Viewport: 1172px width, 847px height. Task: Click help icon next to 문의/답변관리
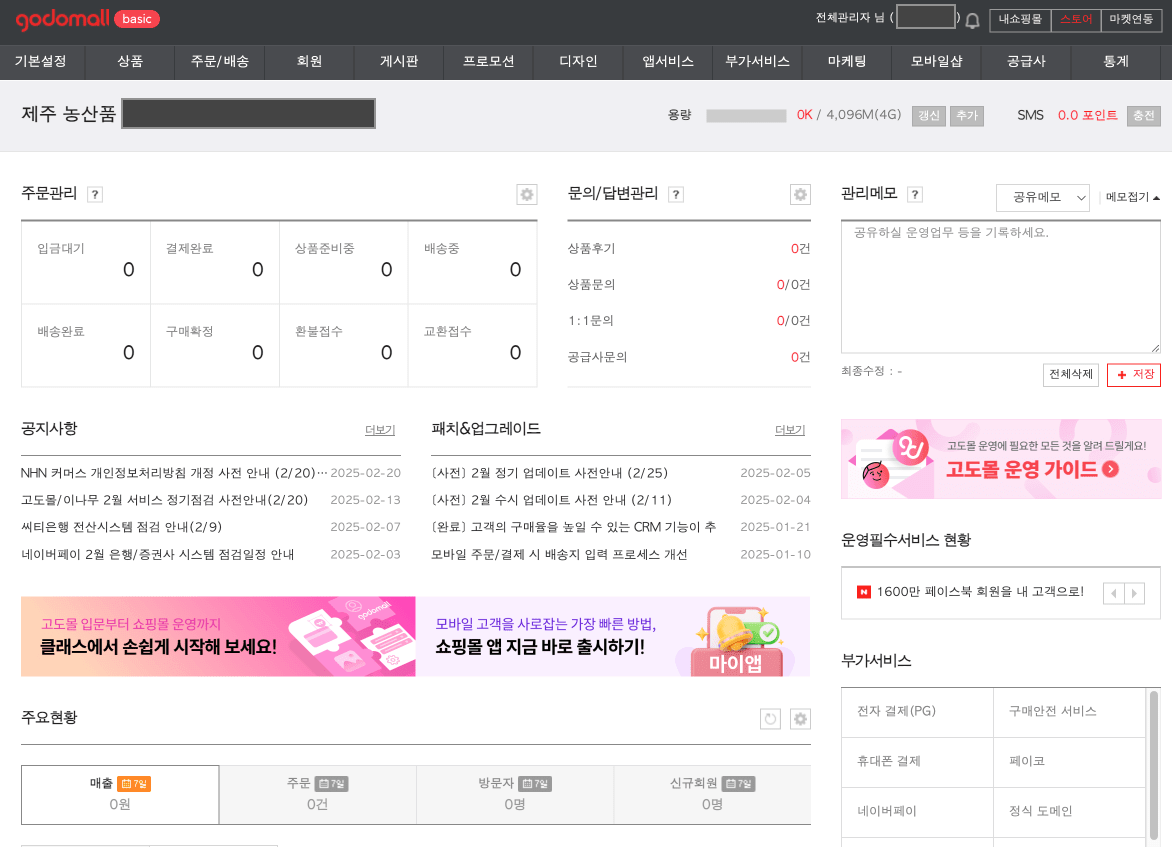(x=676, y=194)
